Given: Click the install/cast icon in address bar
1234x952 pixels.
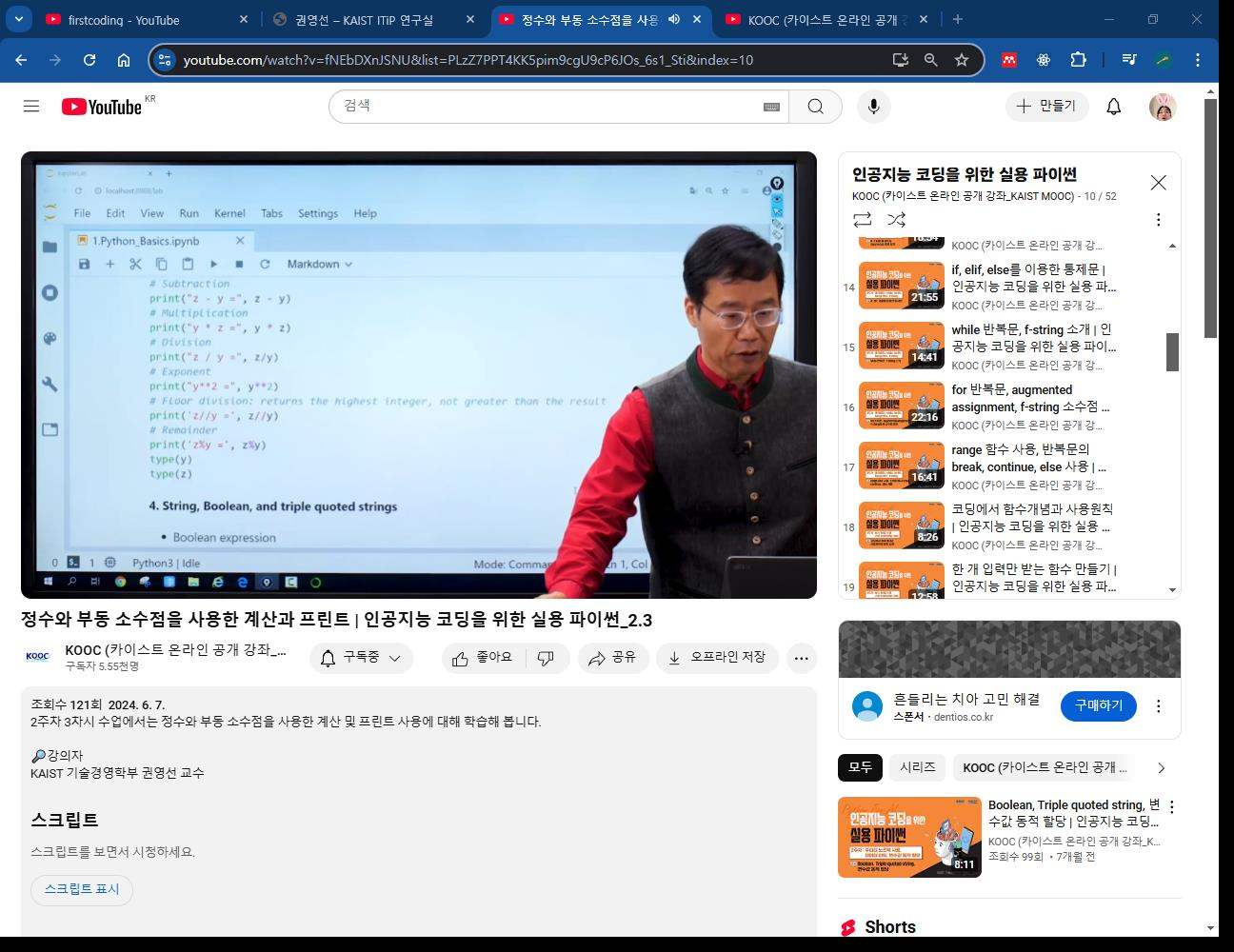Looking at the screenshot, I should (901, 60).
